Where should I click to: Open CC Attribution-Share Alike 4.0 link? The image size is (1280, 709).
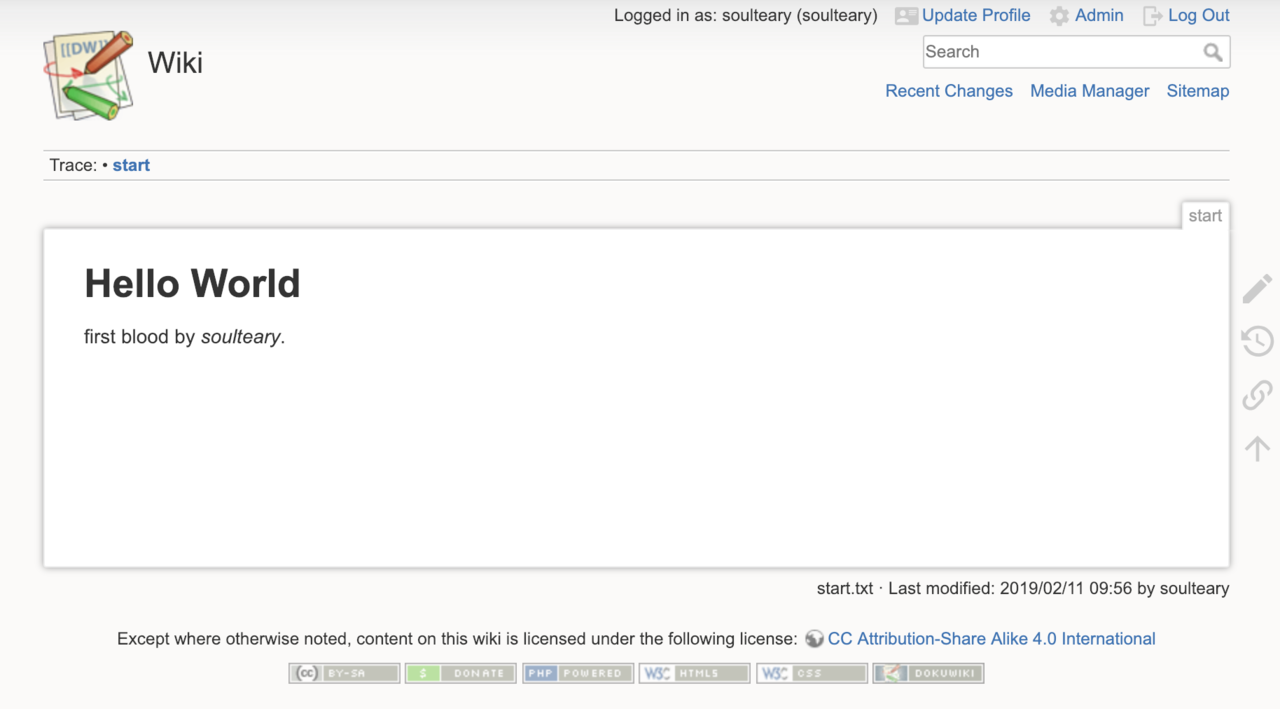click(991, 639)
